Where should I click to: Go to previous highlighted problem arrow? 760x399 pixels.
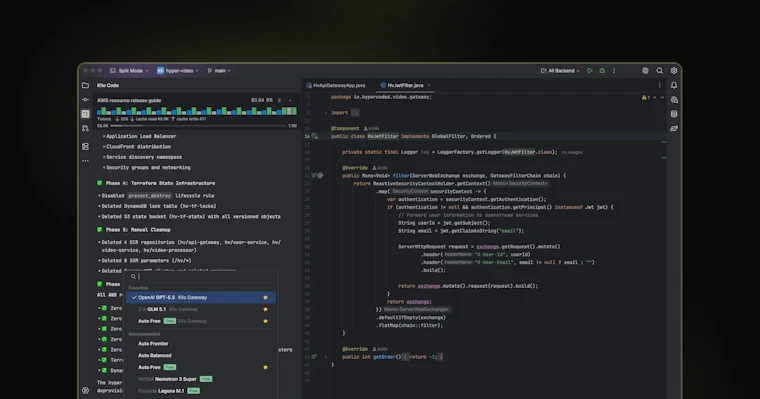click(654, 97)
